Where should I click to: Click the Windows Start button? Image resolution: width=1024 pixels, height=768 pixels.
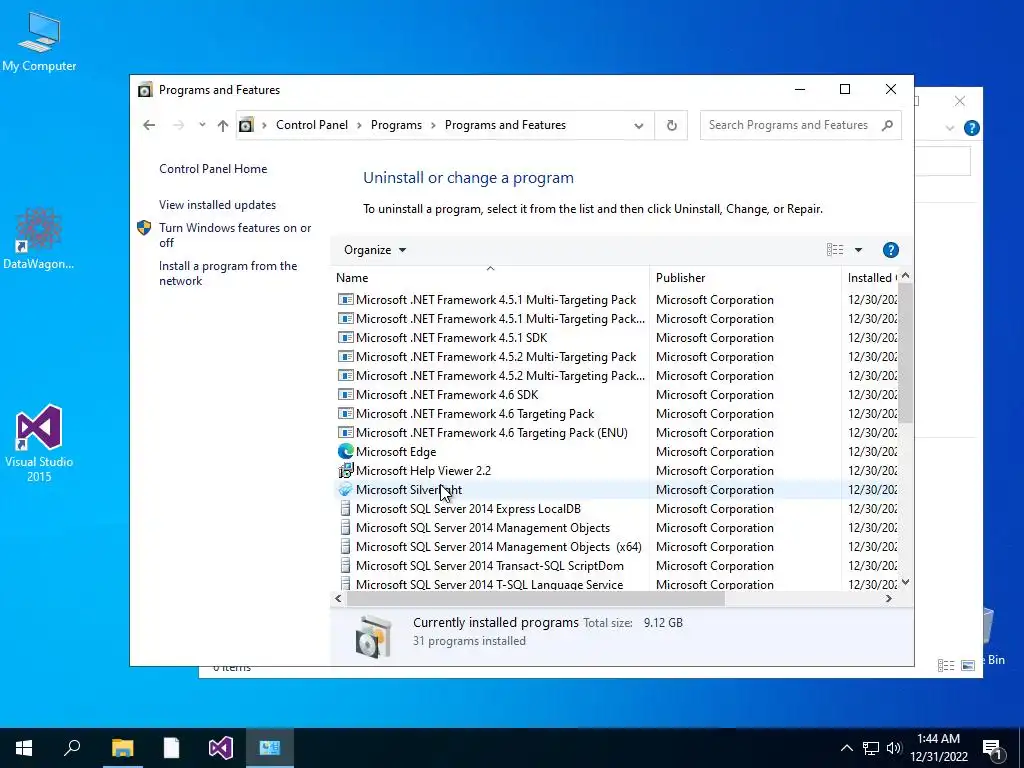click(24, 748)
